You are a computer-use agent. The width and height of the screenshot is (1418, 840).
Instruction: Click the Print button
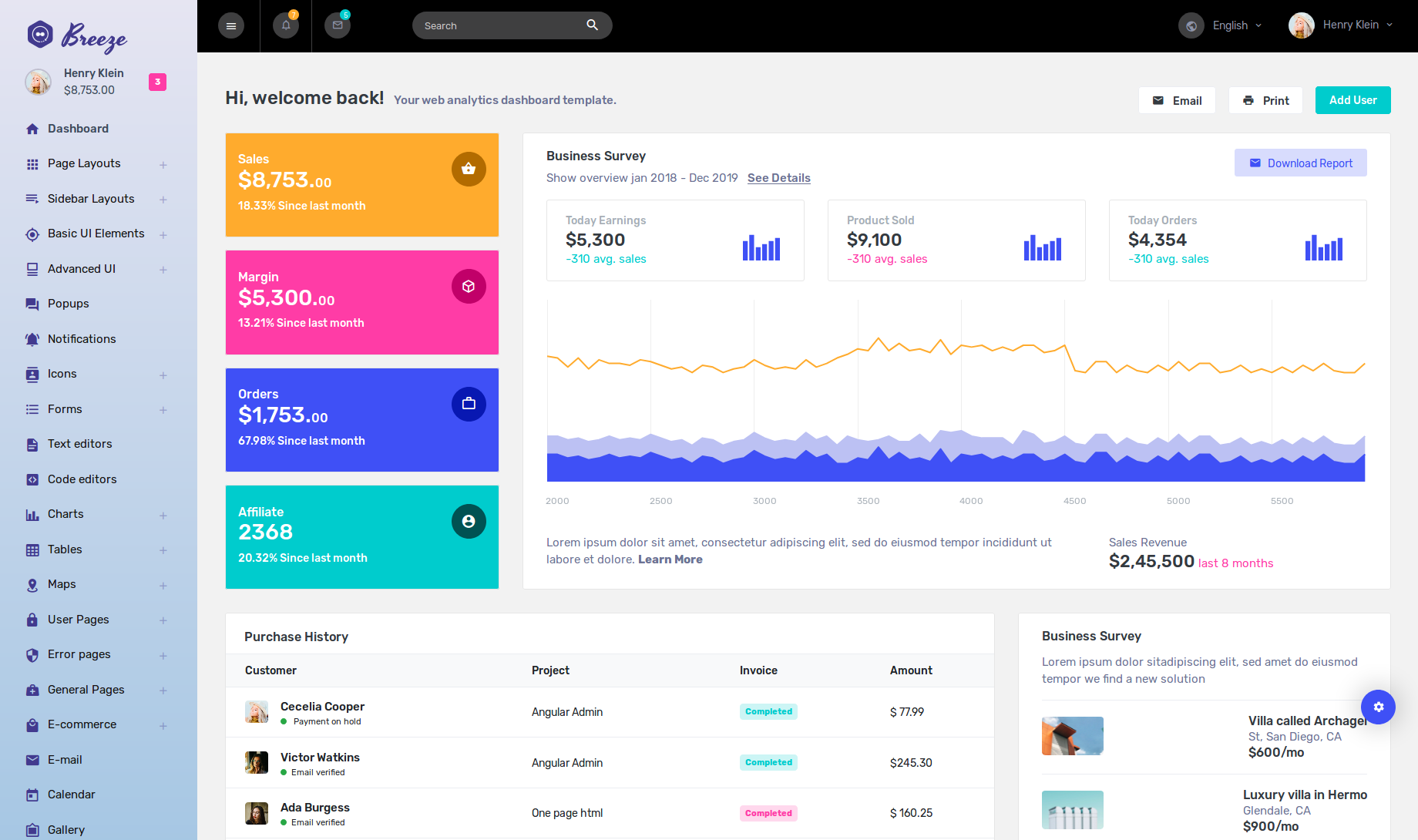pos(1265,100)
